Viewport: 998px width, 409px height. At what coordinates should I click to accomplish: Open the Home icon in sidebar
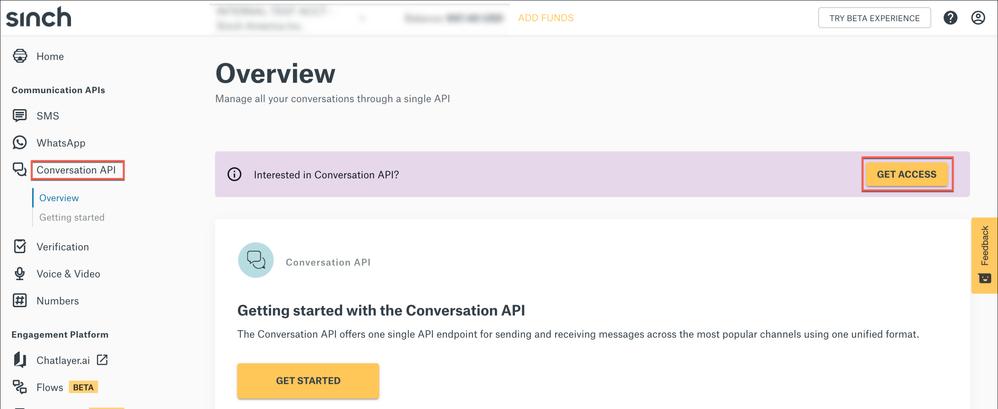pos(20,56)
